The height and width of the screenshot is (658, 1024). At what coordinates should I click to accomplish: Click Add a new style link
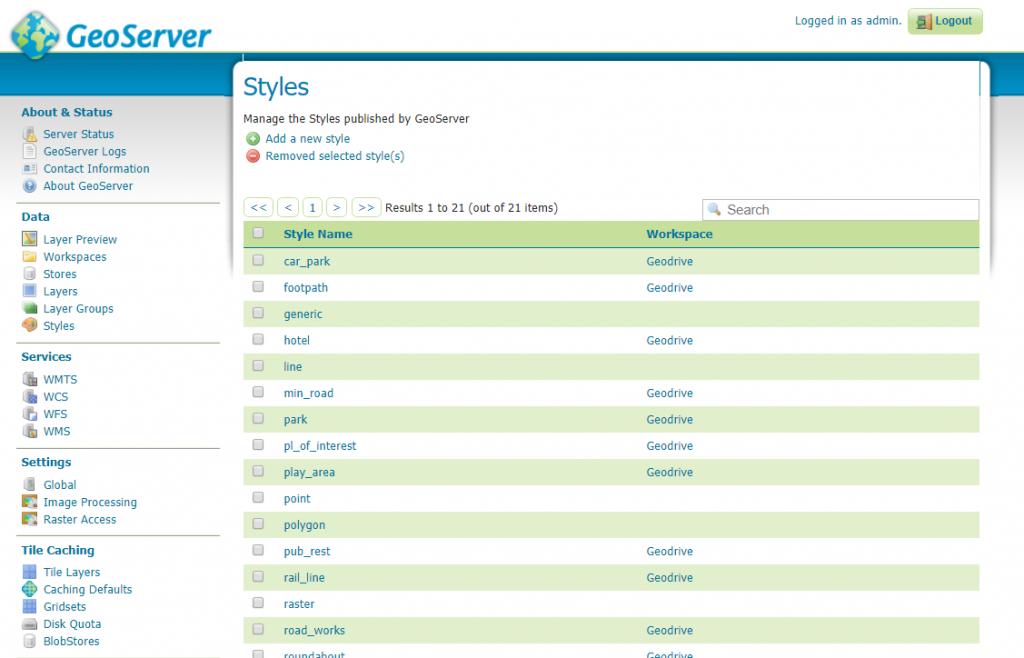point(308,138)
